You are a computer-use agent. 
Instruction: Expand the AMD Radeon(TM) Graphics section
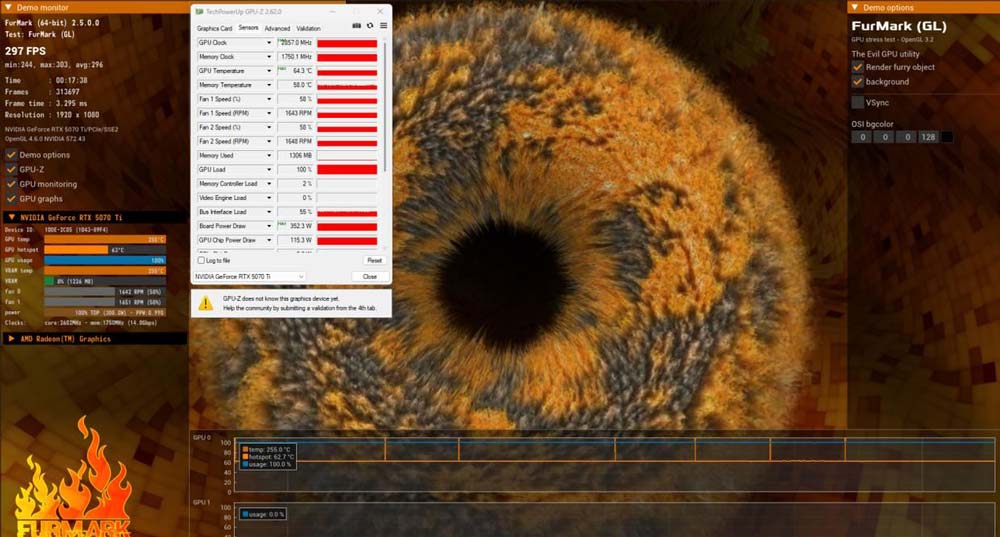point(11,339)
